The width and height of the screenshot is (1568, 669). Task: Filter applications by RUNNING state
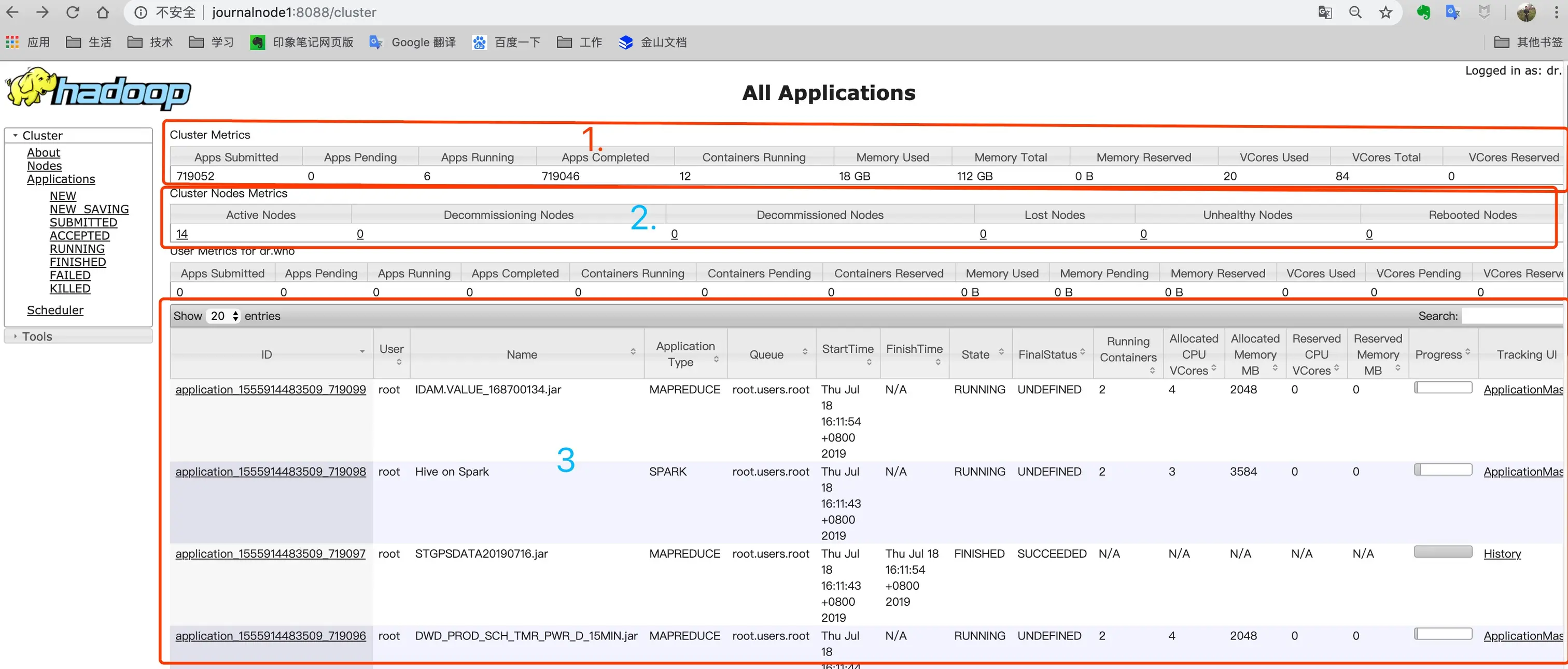(77, 249)
